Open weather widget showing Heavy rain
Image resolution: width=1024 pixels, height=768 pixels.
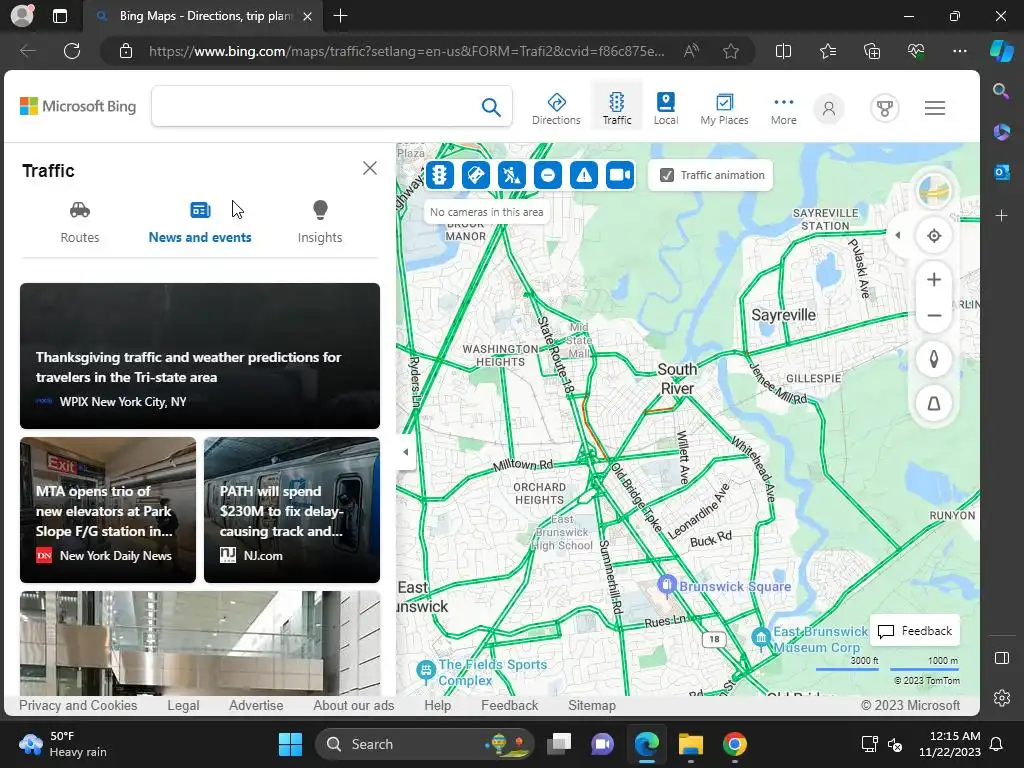[x=63, y=744]
